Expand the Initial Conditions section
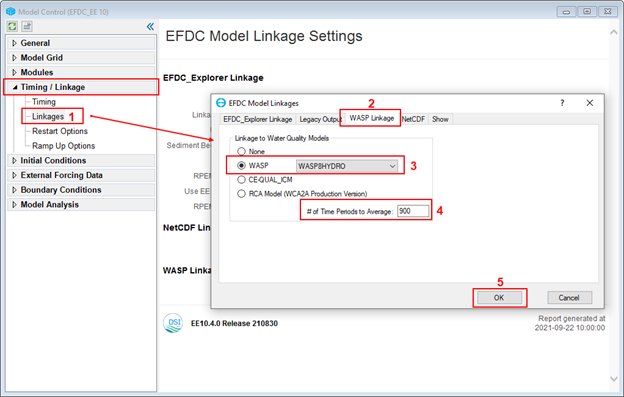624x397 pixels. [x=14, y=160]
